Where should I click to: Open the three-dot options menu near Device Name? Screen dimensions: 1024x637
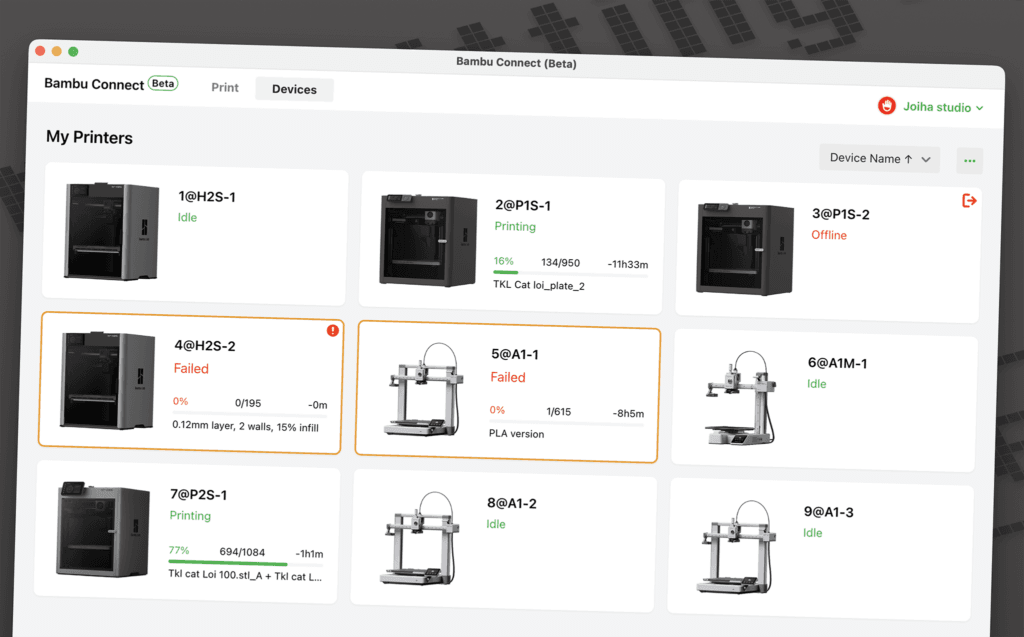point(967,160)
